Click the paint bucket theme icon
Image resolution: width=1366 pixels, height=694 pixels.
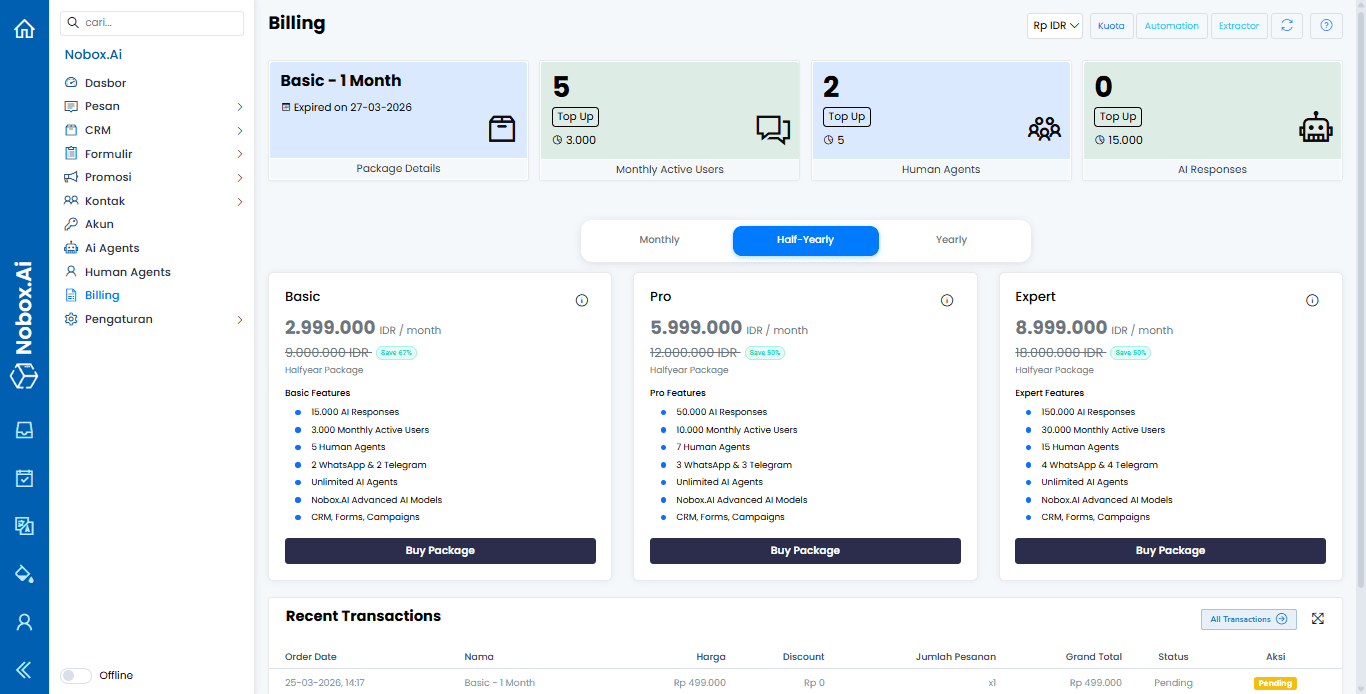tap(24, 573)
